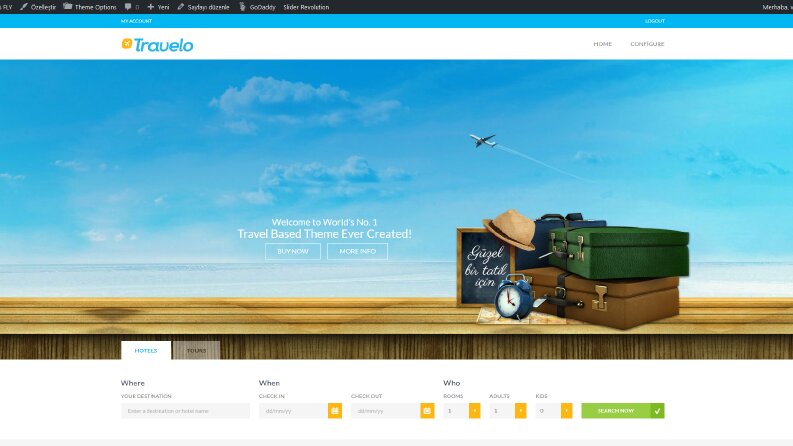
Task: Click Sayfayı düzenle edit page link
Action: [203, 7]
